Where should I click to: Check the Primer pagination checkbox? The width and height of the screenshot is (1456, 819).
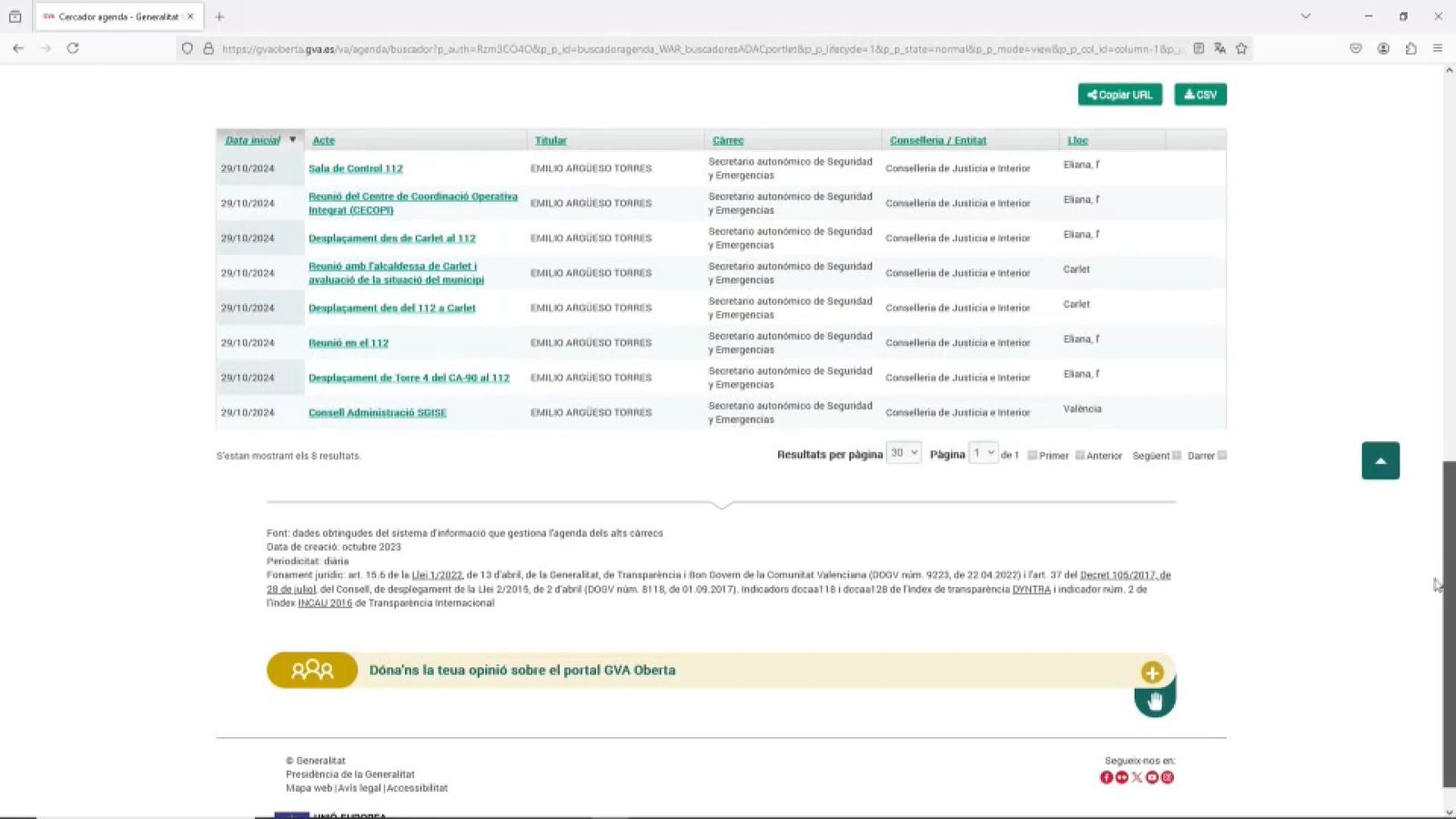coord(1033,455)
